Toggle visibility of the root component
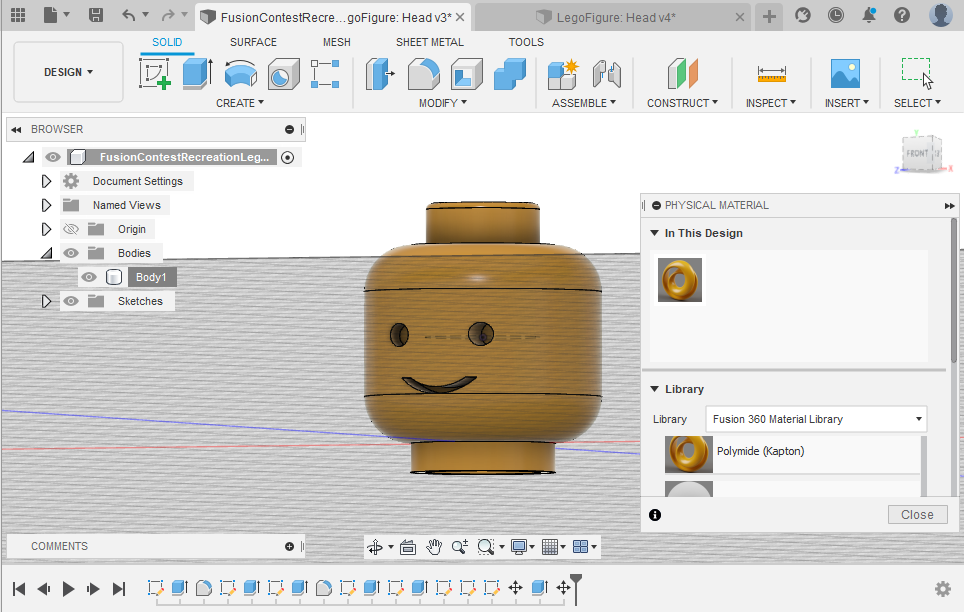Screen dimensions: 964x612 (x=53, y=157)
